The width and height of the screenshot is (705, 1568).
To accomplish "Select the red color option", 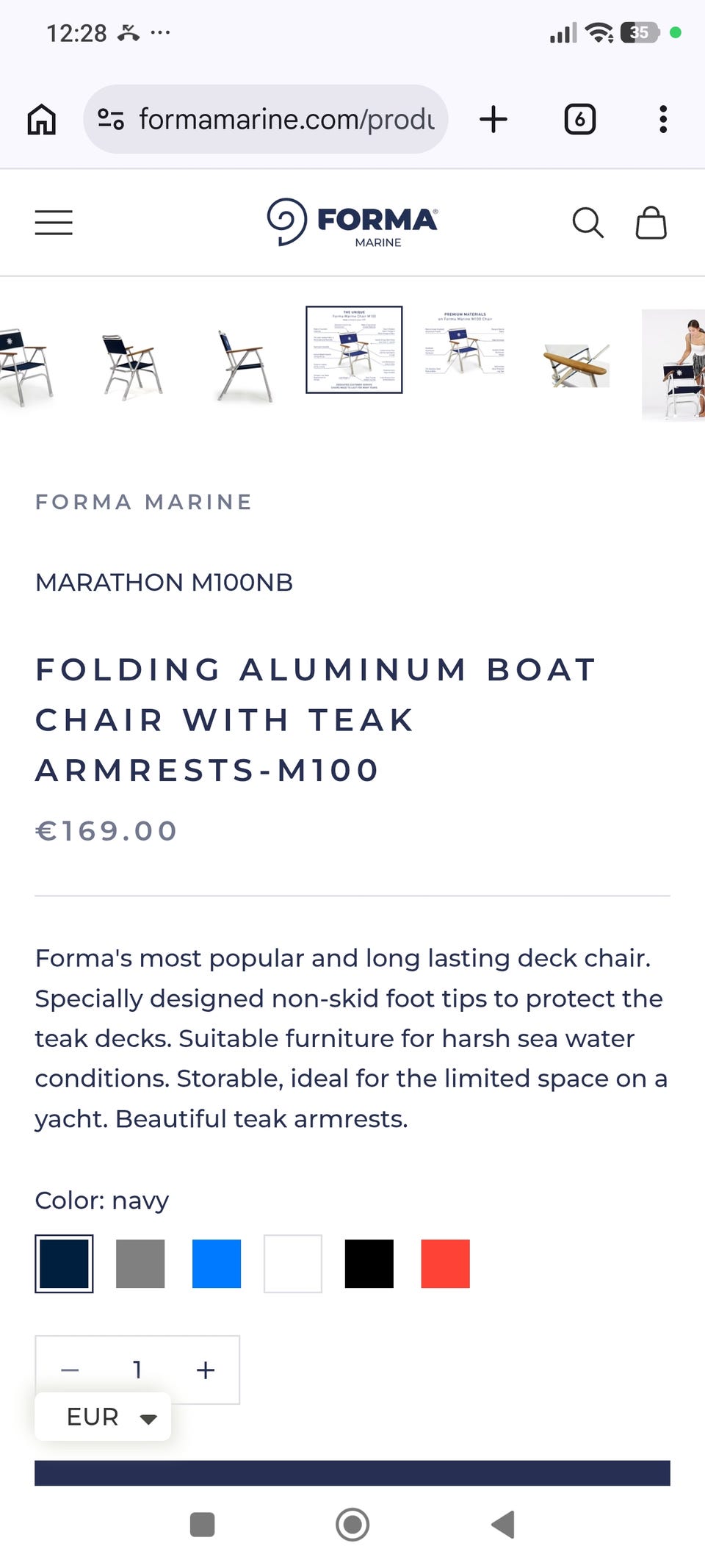I will pyautogui.click(x=445, y=1264).
